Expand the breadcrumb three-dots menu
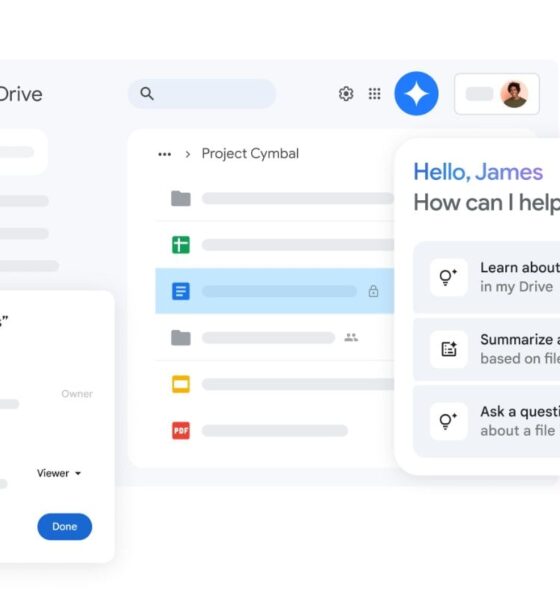This screenshot has width=560, height=600. coord(165,154)
